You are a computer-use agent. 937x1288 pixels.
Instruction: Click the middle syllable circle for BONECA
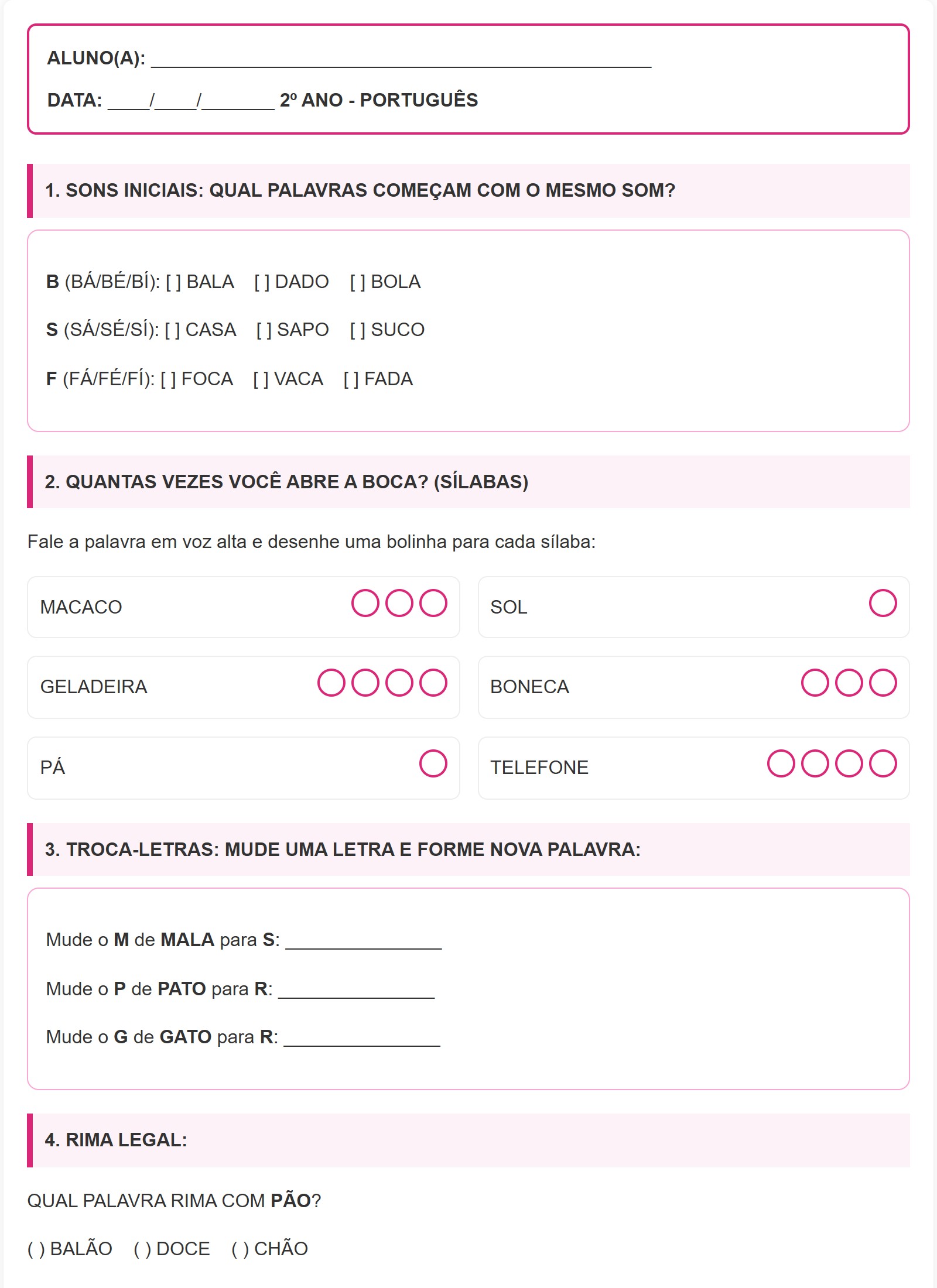849,683
